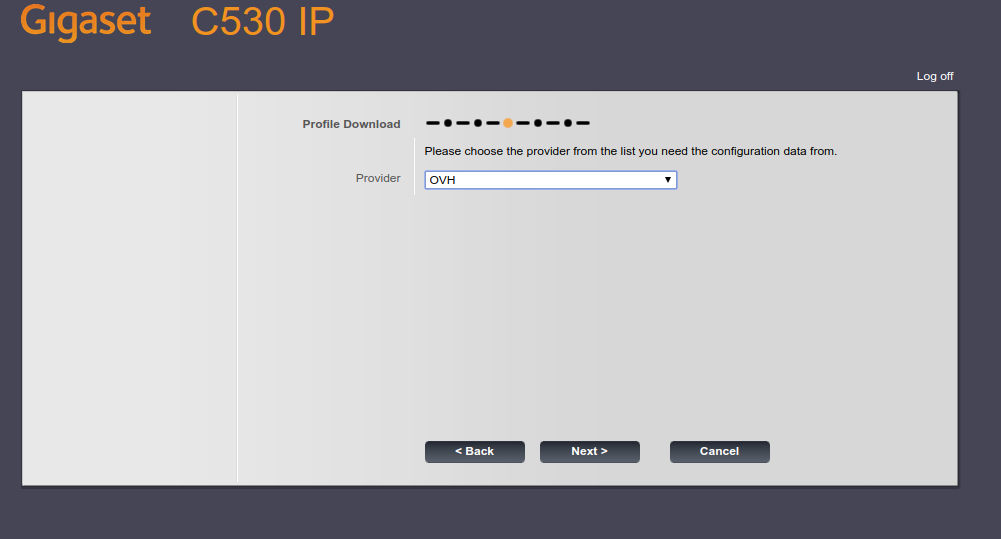Screen dimensions: 1001x539
Task: Click the empty left sidebar panel
Action: (130, 290)
